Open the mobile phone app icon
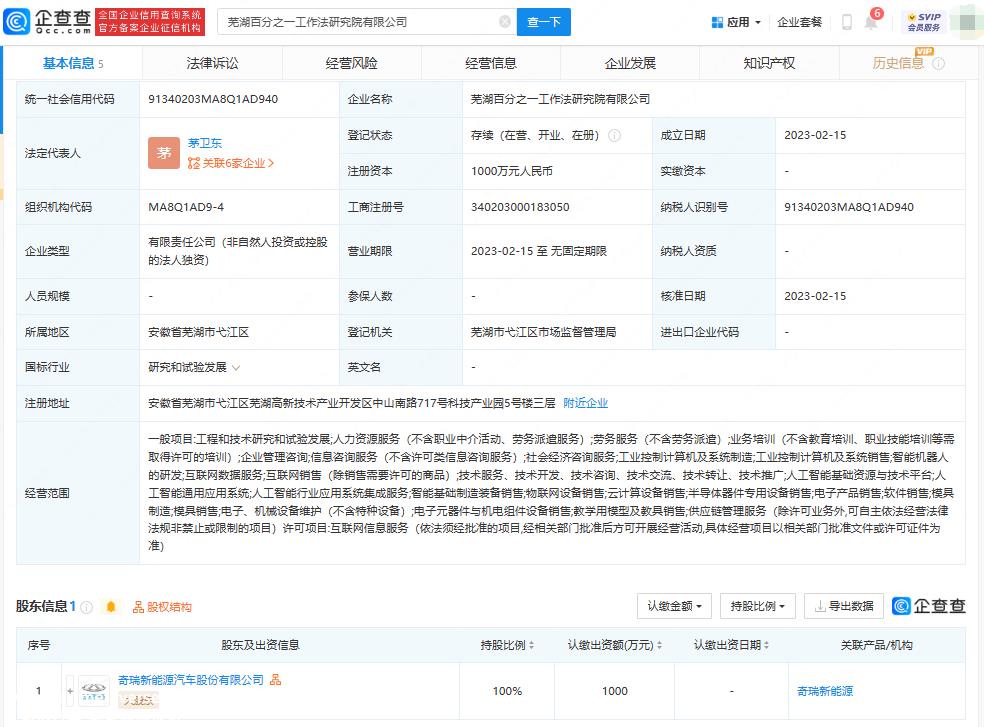984x727 pixels. pyautogui.click(x=847, y=23)
